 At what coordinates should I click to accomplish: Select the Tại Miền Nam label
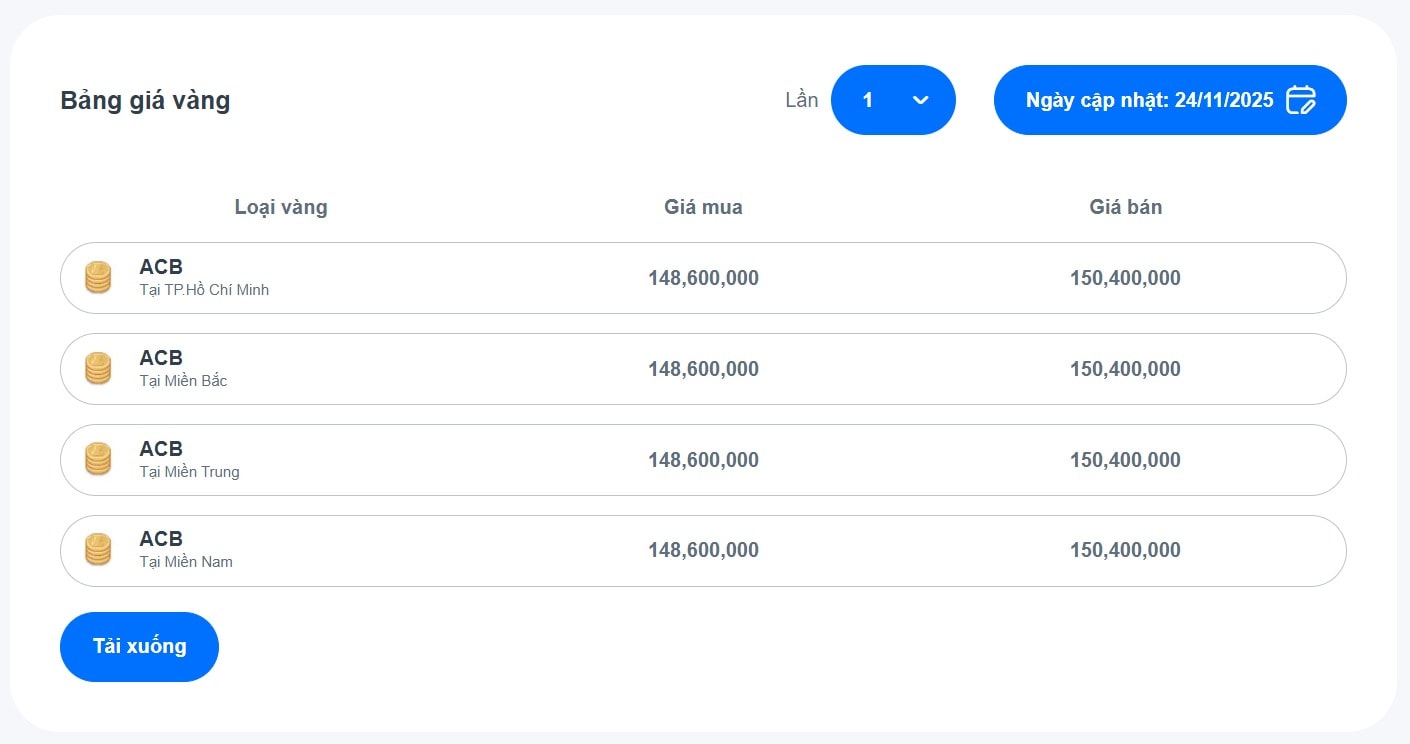click(x=186, y=562)
